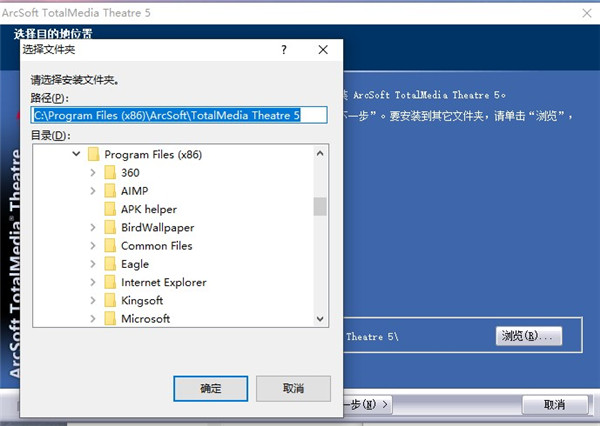The height and width of the screenshot is (426, 600).
Task: Click the Program Files (x86) folder icon
Action: [93, 155]
